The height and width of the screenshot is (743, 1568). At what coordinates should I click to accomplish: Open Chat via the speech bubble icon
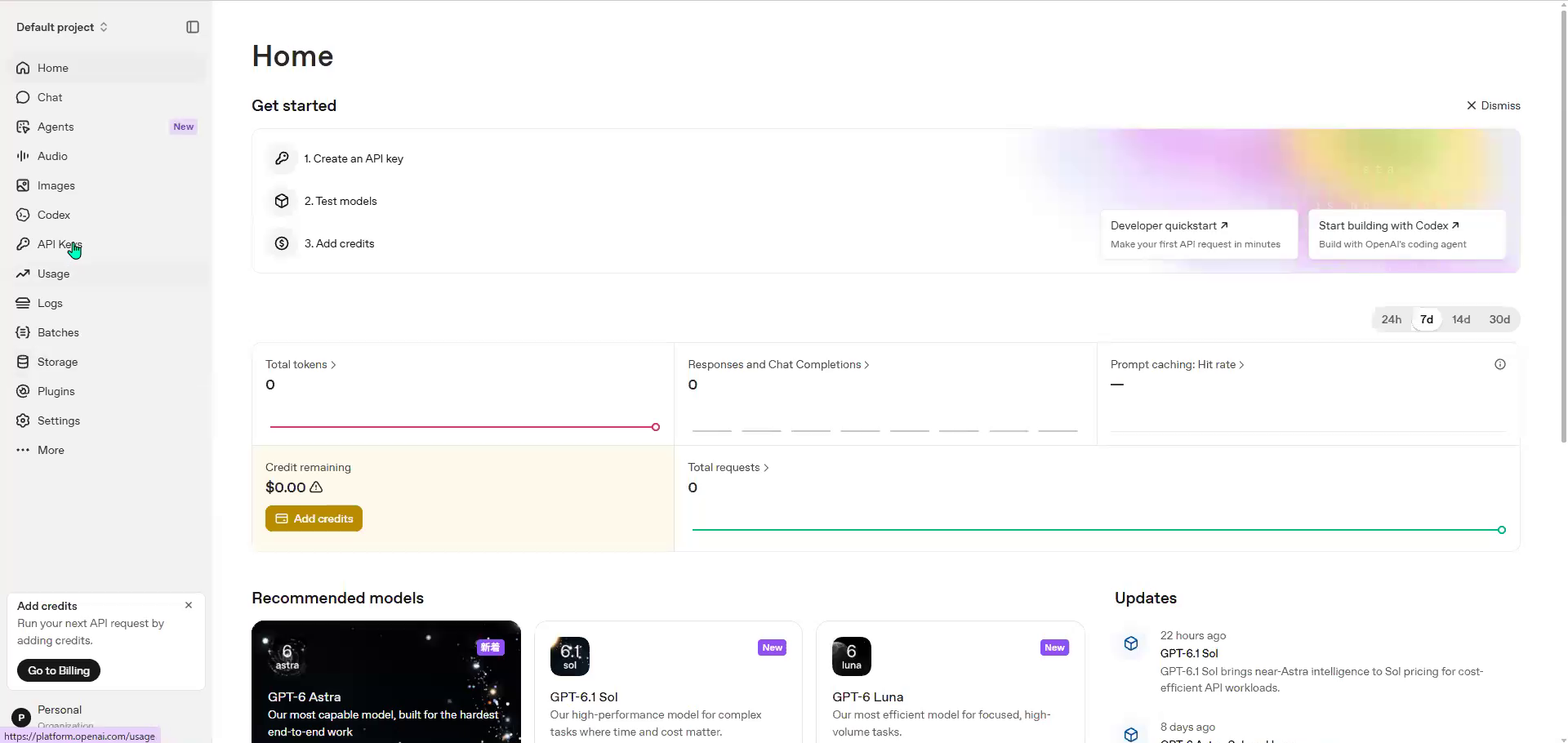[x=23, y=97]
